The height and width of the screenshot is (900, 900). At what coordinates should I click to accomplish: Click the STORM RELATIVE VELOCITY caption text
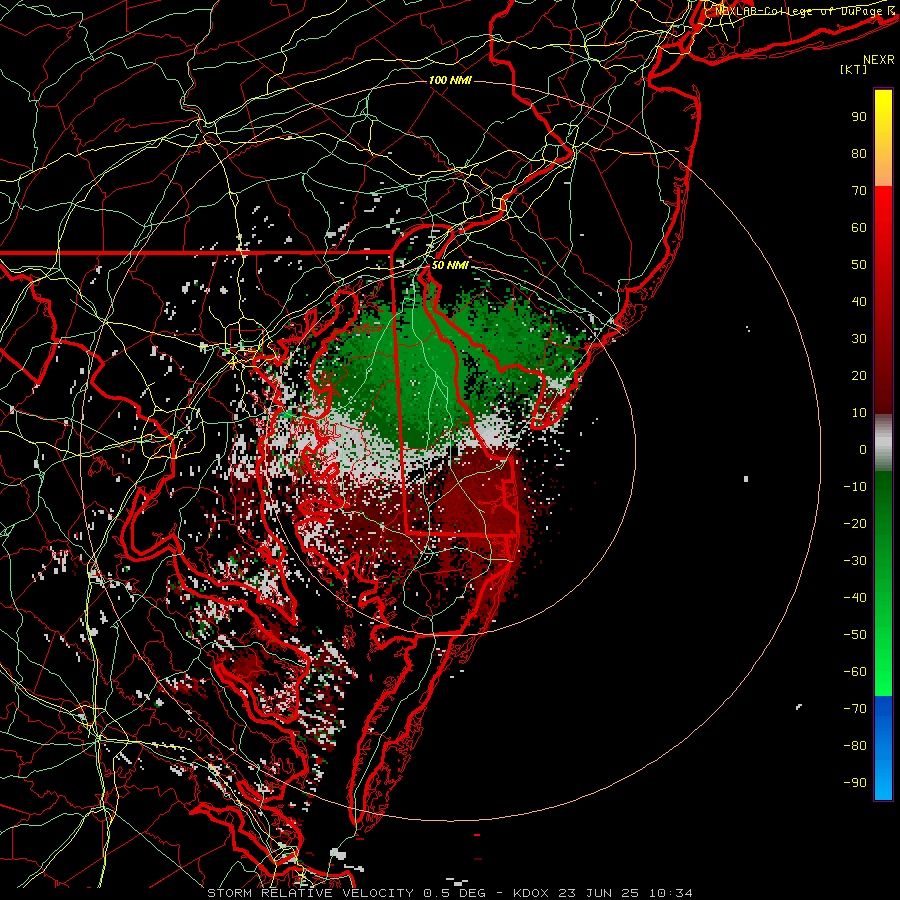coord(311,893)
